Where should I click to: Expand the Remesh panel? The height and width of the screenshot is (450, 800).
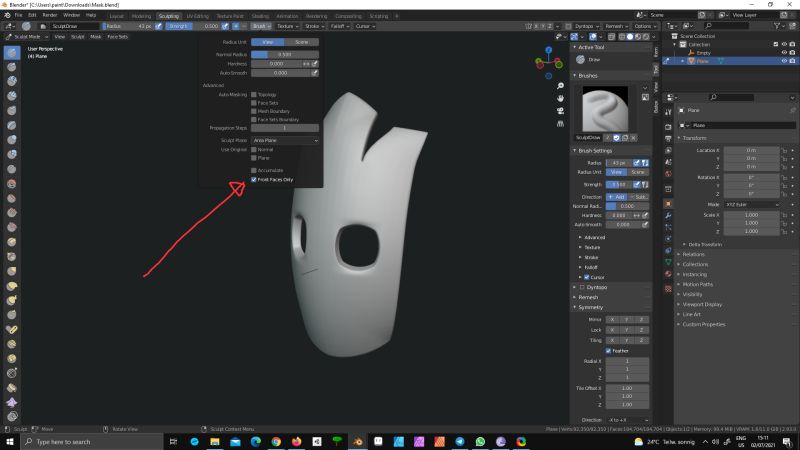[x=586, y=297]
